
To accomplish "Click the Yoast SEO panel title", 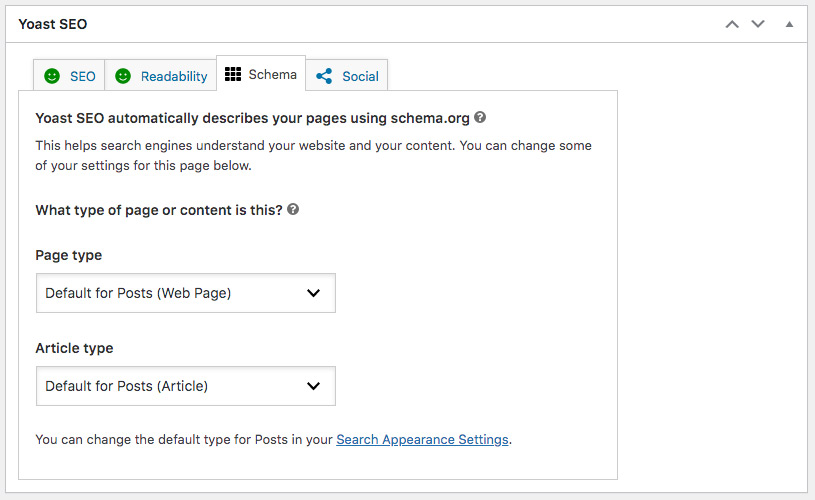I will (52, 23).
